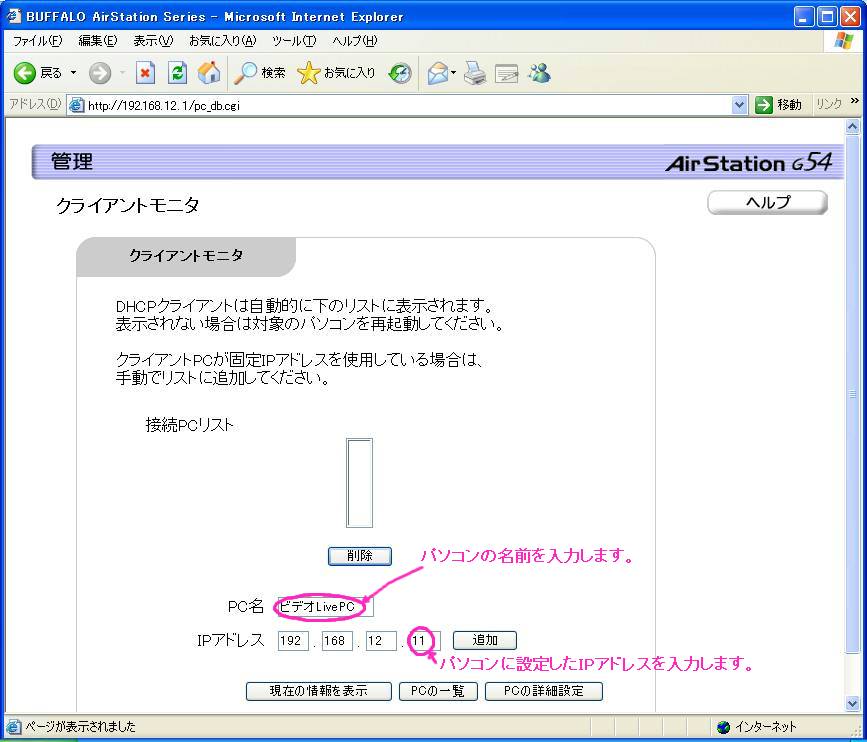Click the Media history icon
867x742 pixels.
(x=400, y=73)
